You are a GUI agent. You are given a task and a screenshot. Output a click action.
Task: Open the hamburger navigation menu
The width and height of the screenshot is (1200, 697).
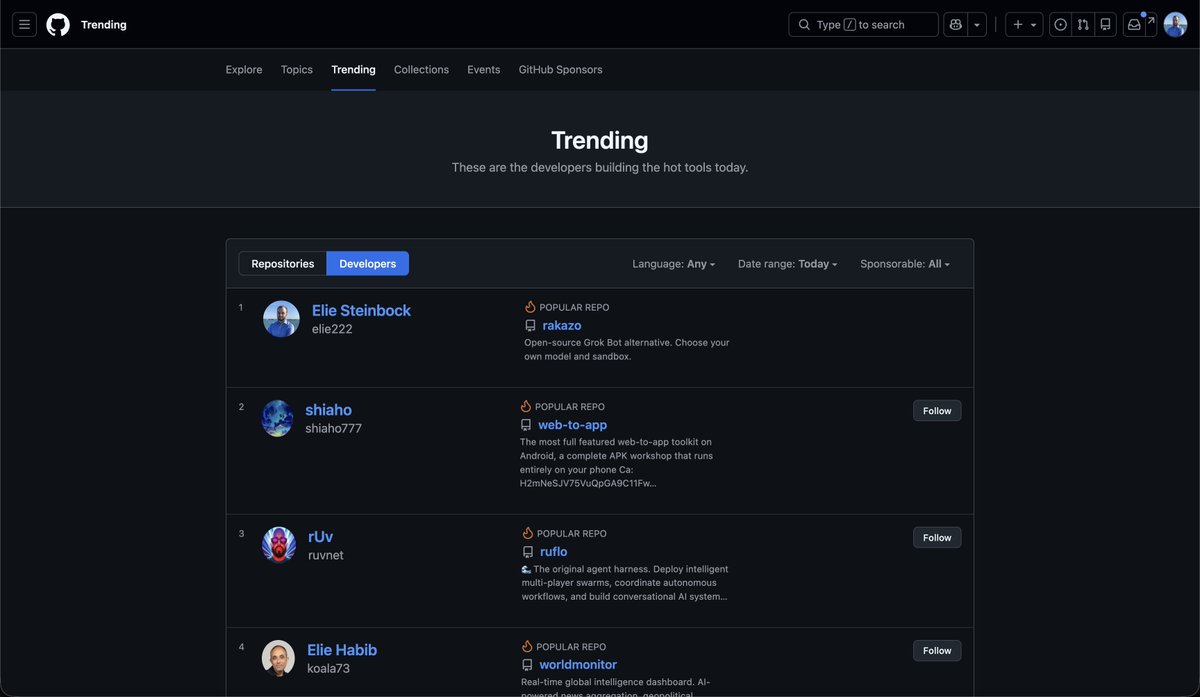24,24
